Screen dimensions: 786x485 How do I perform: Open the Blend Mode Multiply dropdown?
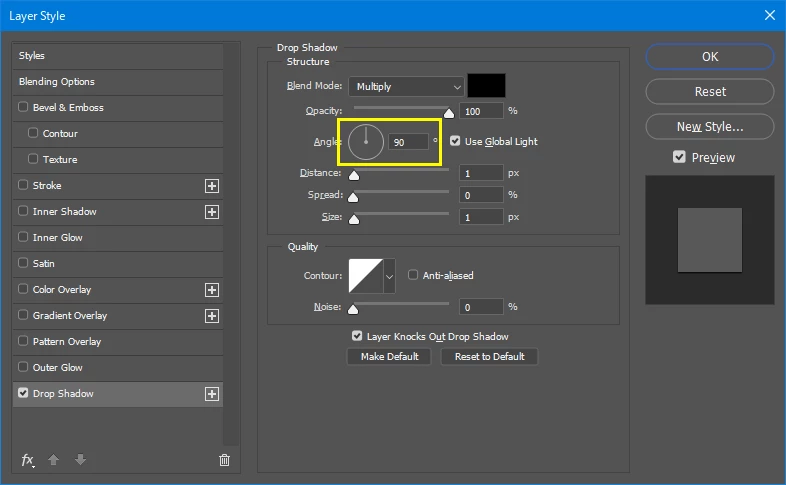pyautogui.click(x=406, y=86)
